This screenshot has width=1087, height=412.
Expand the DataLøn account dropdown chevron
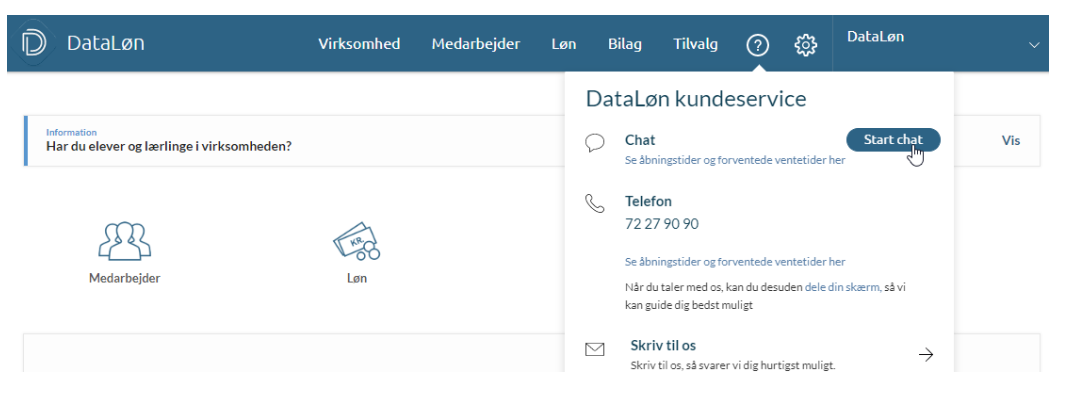point(1034,45)
